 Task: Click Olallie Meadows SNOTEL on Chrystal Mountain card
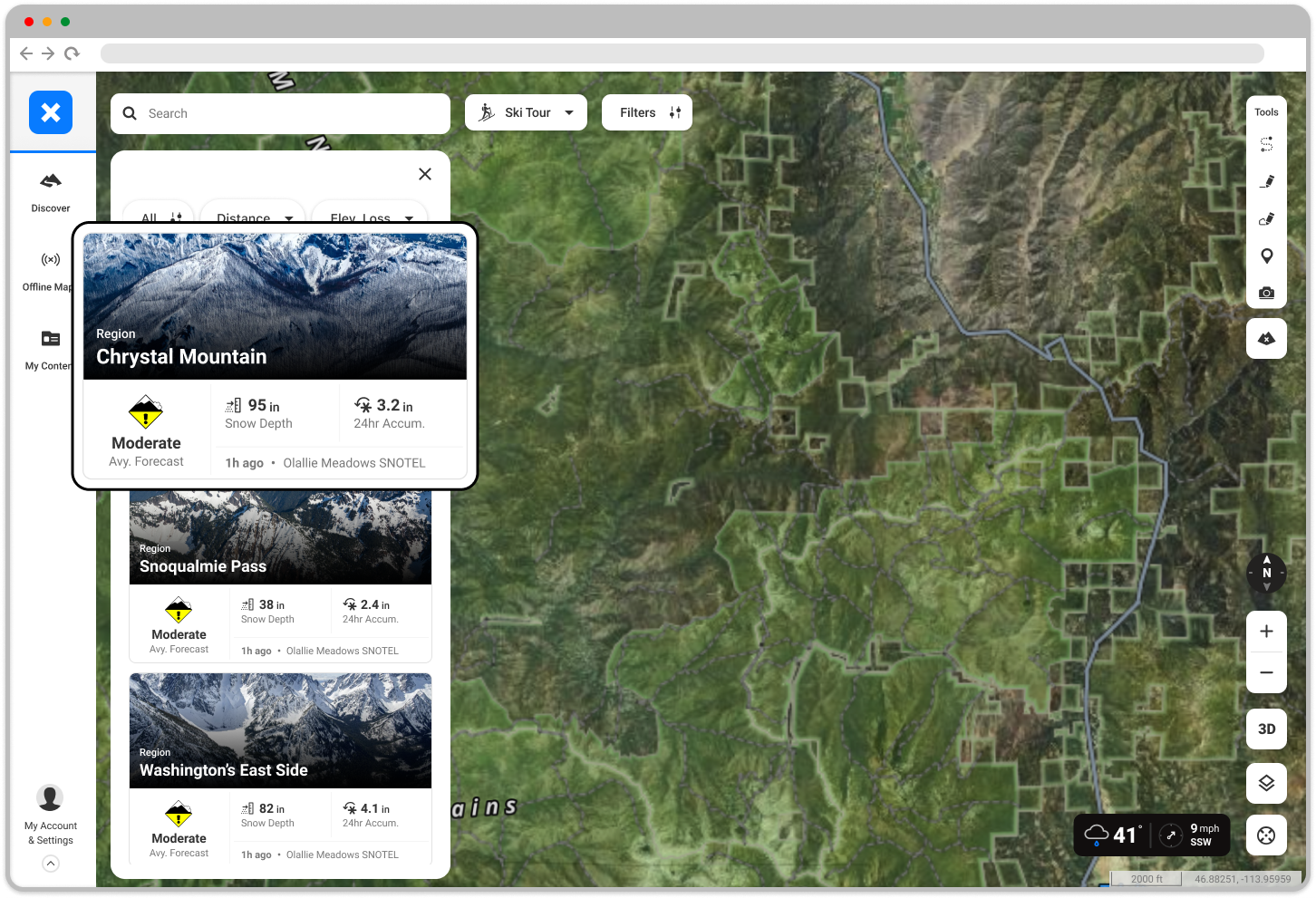(x=354, y=463)
